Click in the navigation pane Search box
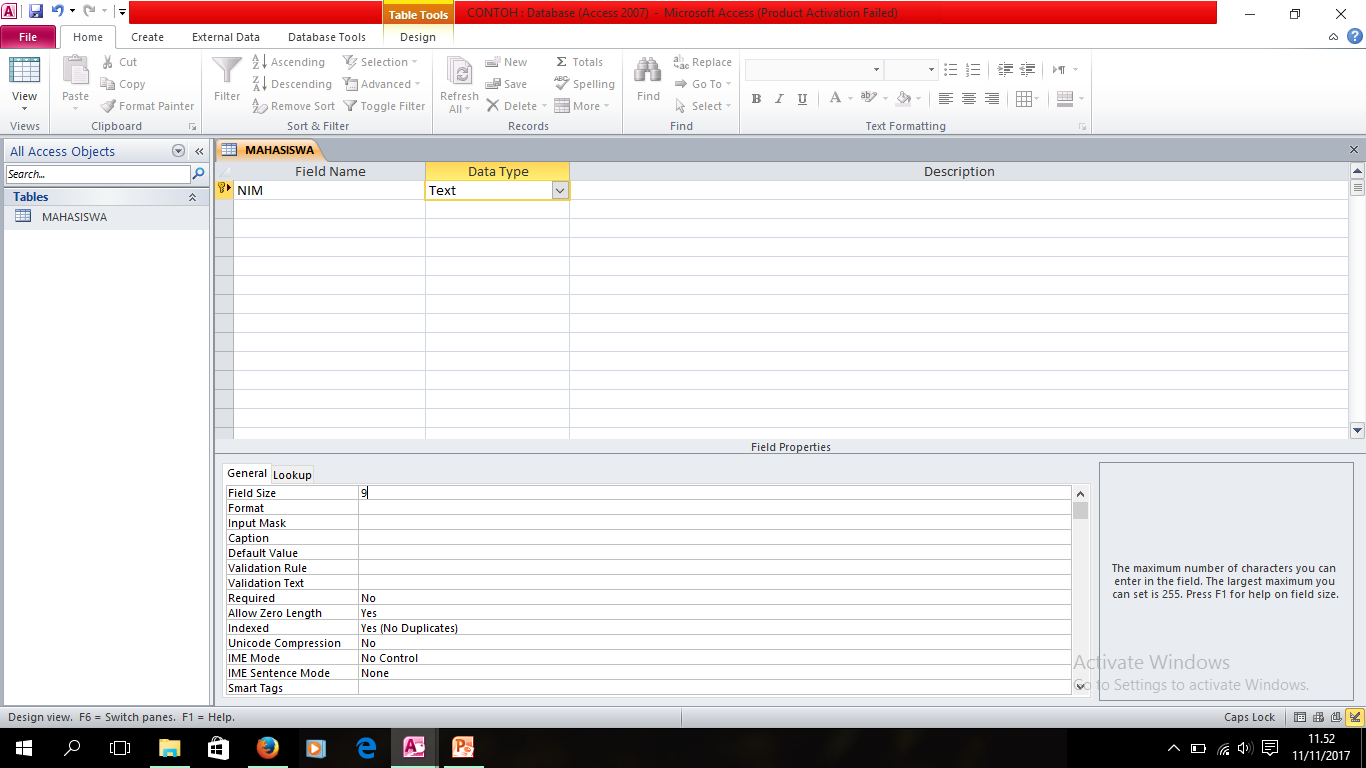 97,174
